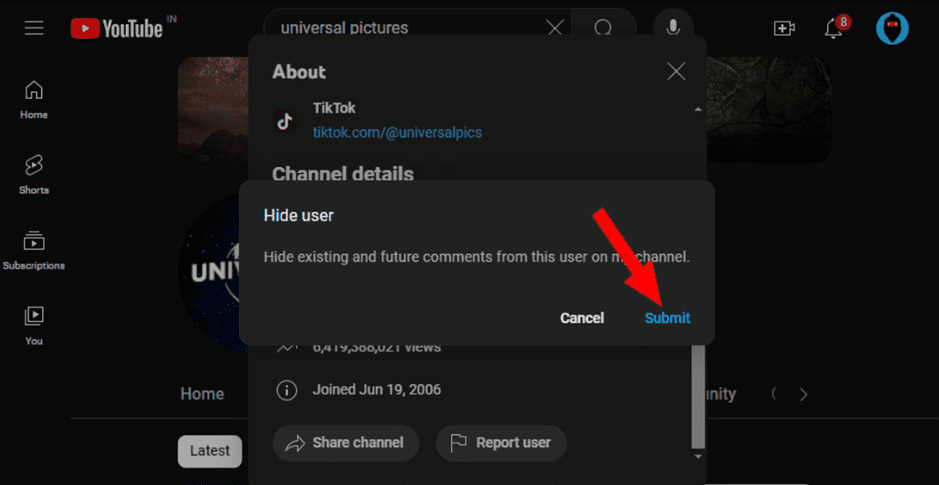Cancel the Hide user dialog
939x485 pixels.
tap(582, 318)
